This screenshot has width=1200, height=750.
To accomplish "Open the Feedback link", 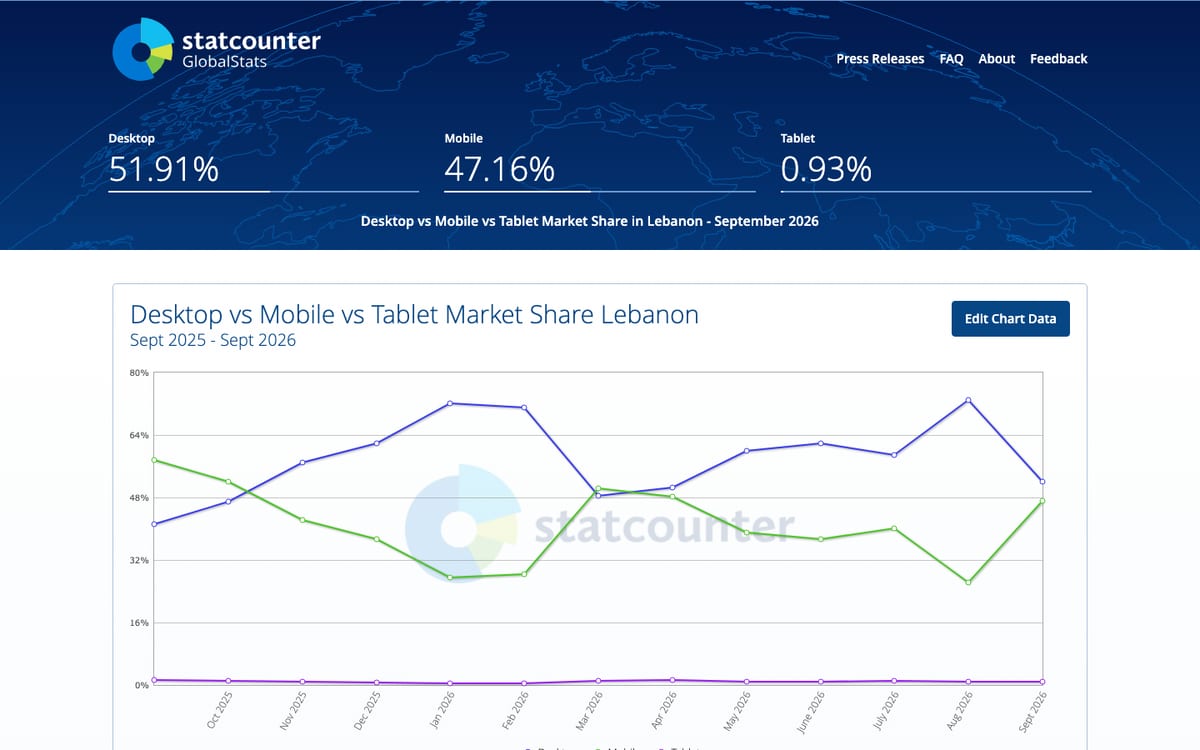I will tap(1058, 59).
